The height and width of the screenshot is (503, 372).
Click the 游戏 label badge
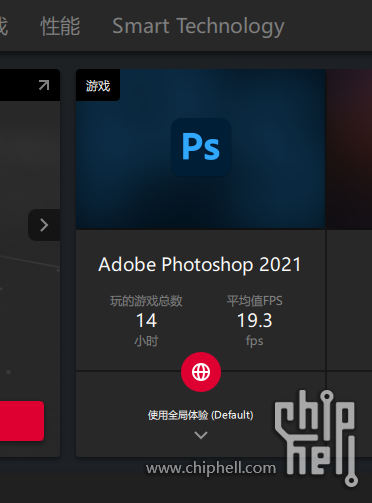98,86
